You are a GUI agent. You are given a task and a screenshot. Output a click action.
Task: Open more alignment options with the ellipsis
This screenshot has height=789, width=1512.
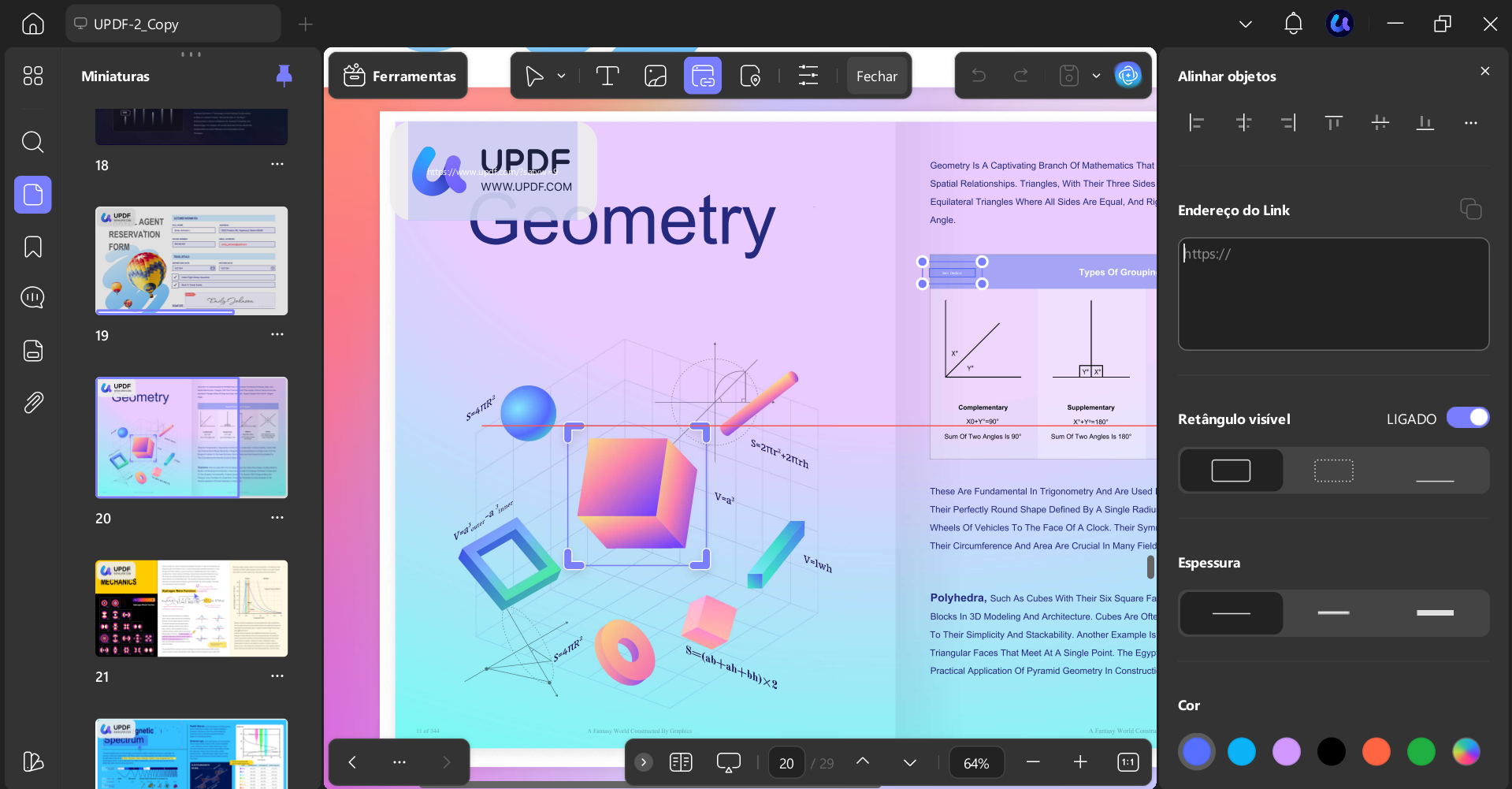pos(1469,122)
